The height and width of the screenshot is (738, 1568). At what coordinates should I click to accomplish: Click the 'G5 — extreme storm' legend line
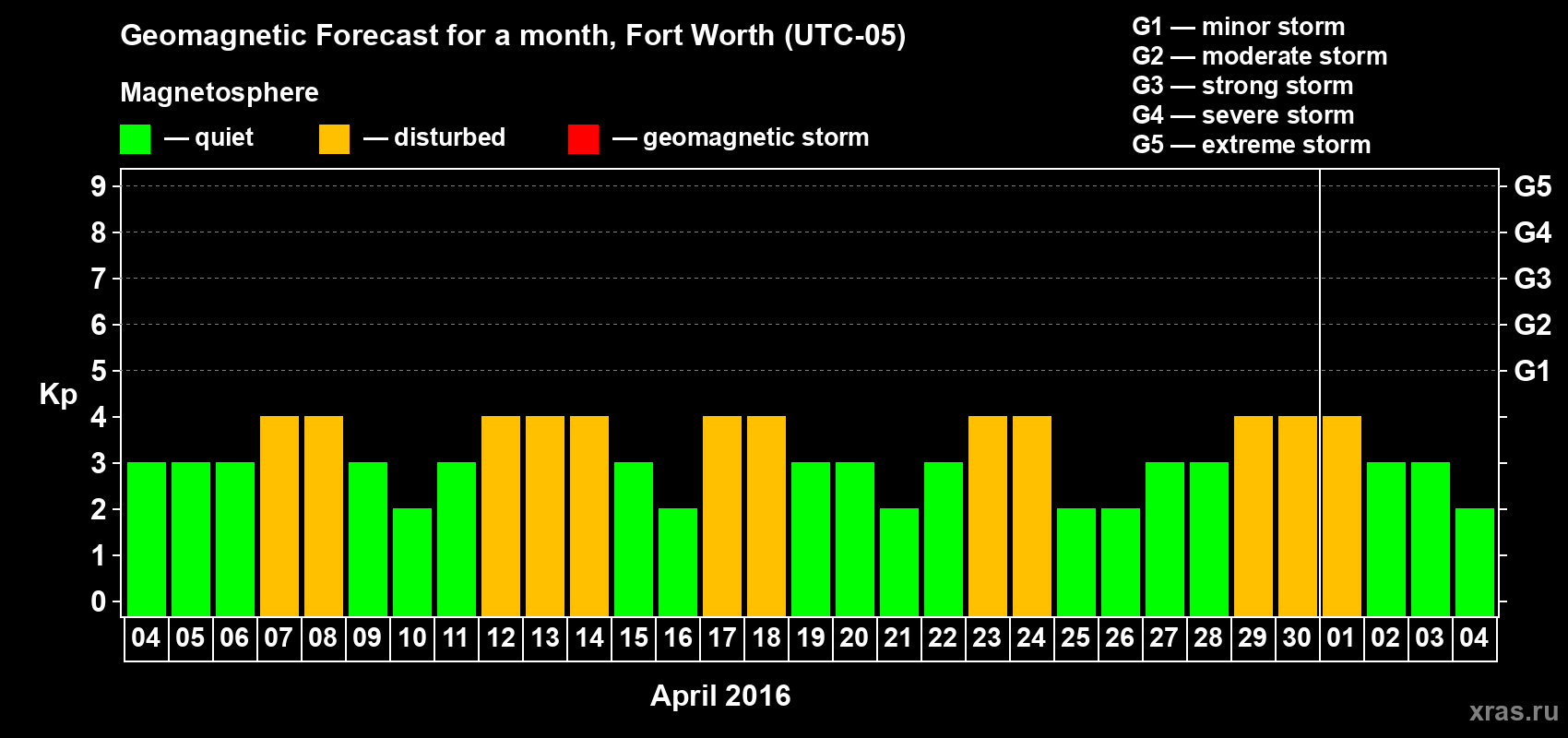coord(1252,145)
